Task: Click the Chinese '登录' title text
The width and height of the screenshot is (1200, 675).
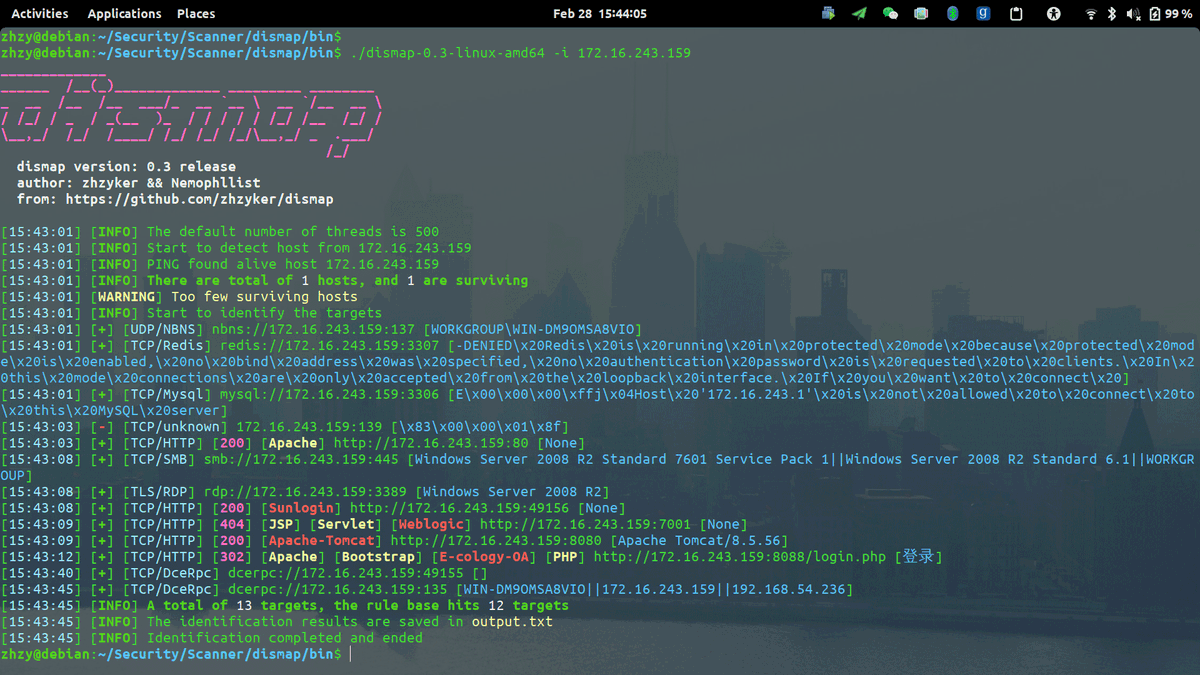Action: pos(919,557)
